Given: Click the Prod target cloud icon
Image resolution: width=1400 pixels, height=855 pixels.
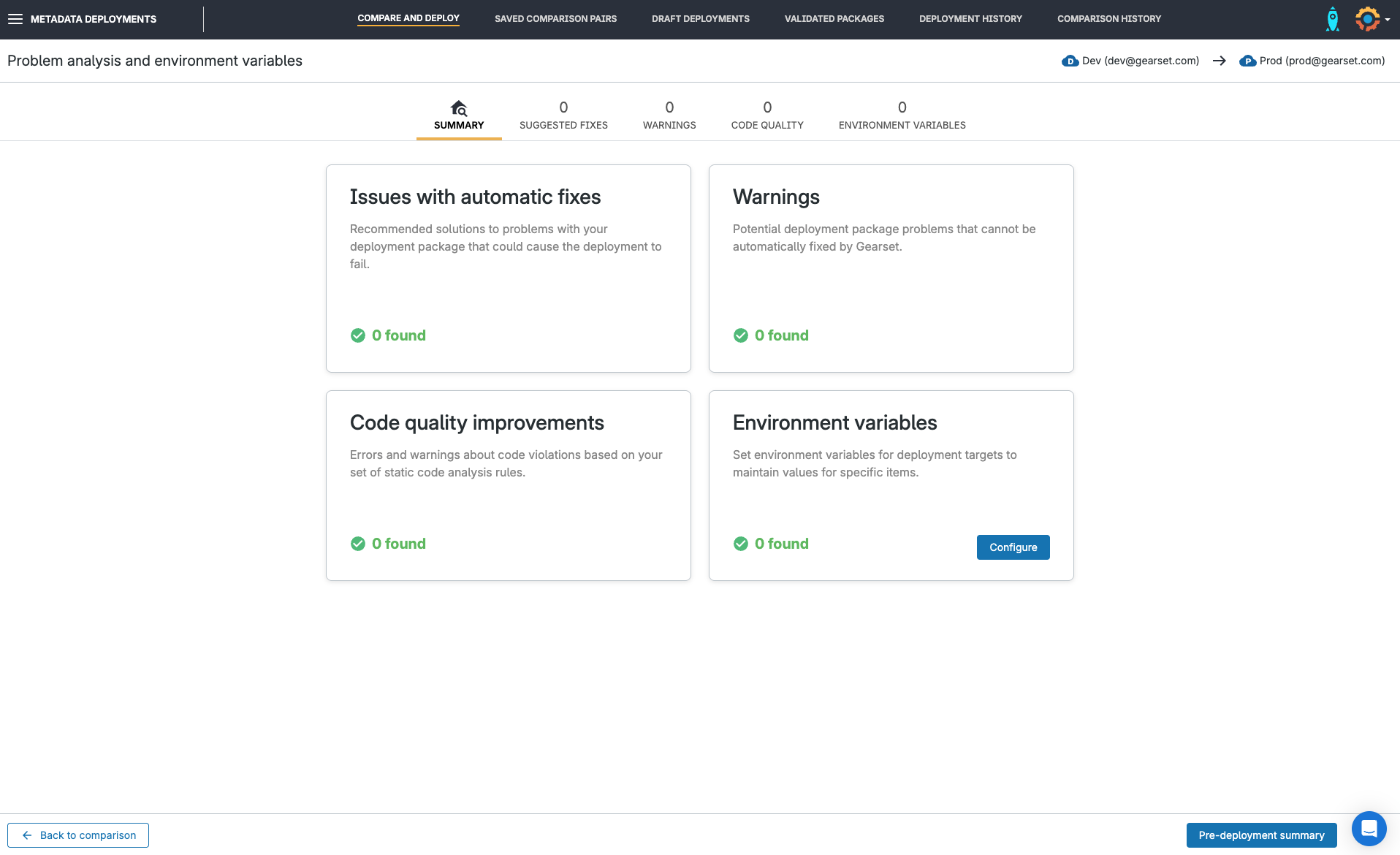Looking at the screenshot, I should [x=1247, y=61].
